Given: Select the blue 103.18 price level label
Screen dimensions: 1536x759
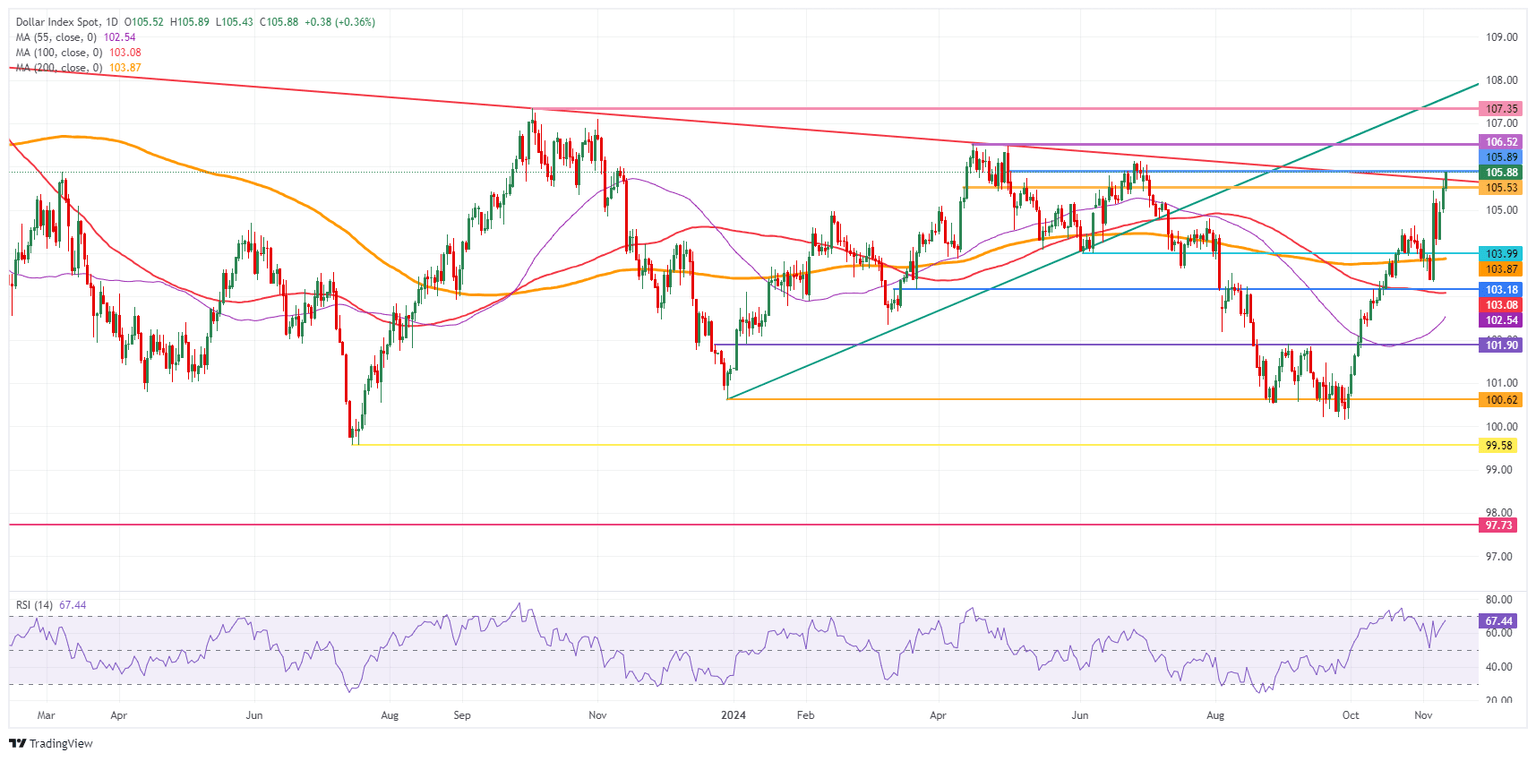Looking at the screenshot, I should pos(1499,290).
